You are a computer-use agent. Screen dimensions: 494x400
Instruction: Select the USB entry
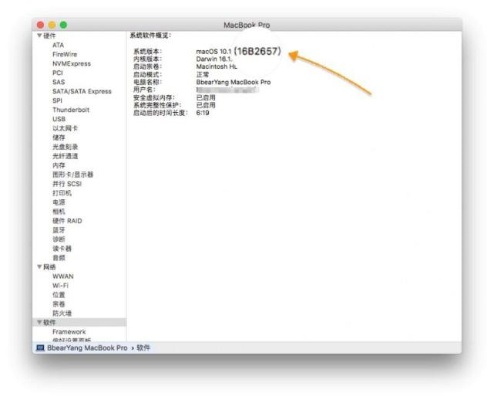pos(59,119)
